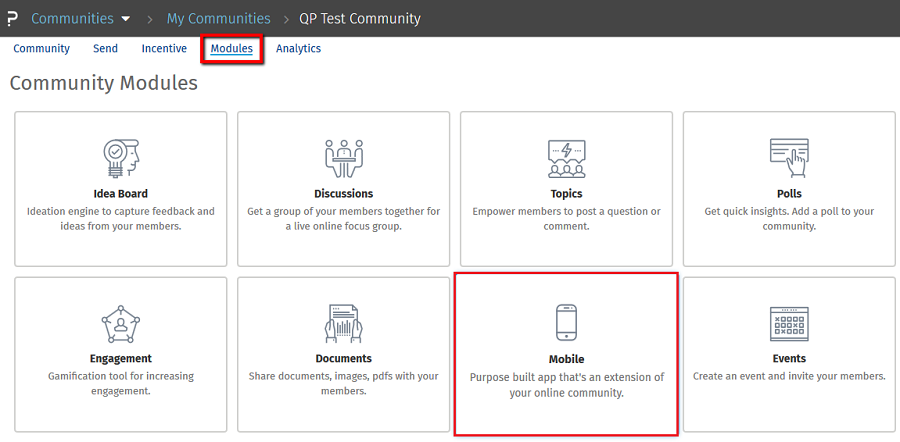Click the Topics chat bubble icon
Image resolution: width=900 pixels, height=442 pixels.
566,158
